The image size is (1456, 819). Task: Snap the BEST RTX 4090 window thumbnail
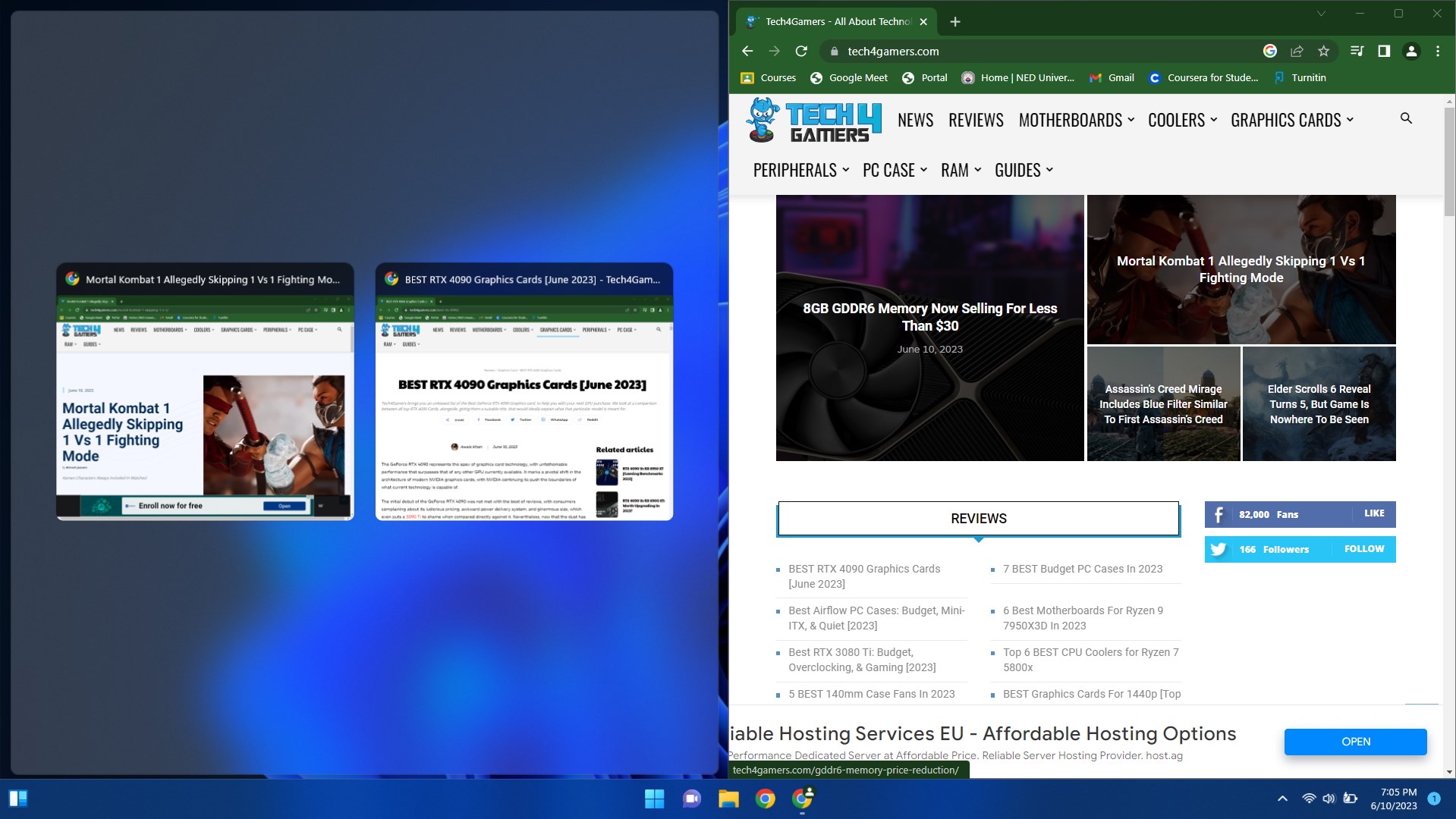point(524,391)
